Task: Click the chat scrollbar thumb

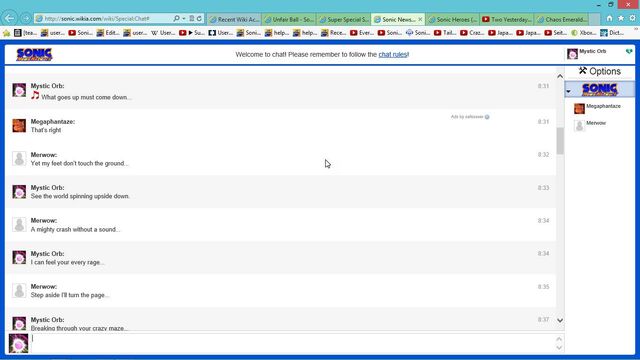Action: coord(560,141)
